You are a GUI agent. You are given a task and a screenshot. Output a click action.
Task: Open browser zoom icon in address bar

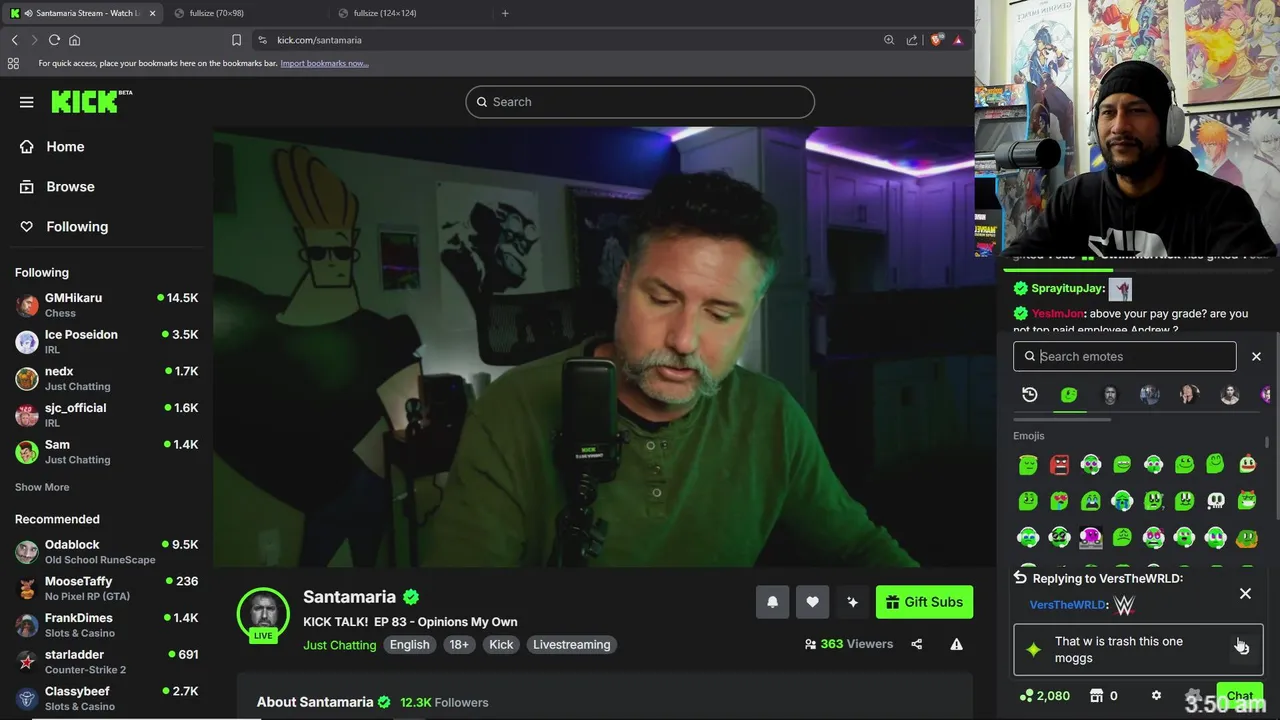[x=889, y=40]
